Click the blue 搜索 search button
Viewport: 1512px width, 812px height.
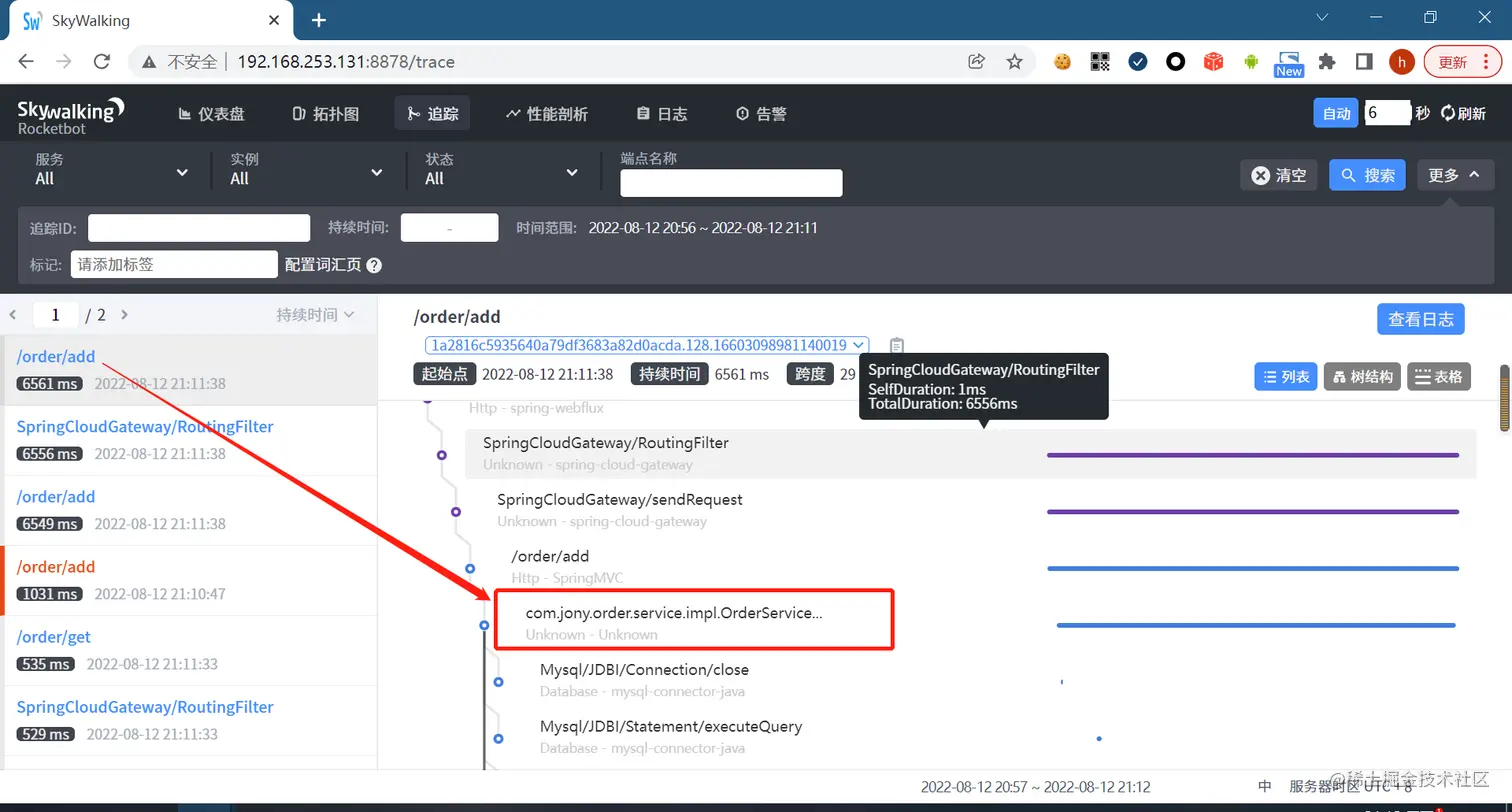[x=1368, y=175]
